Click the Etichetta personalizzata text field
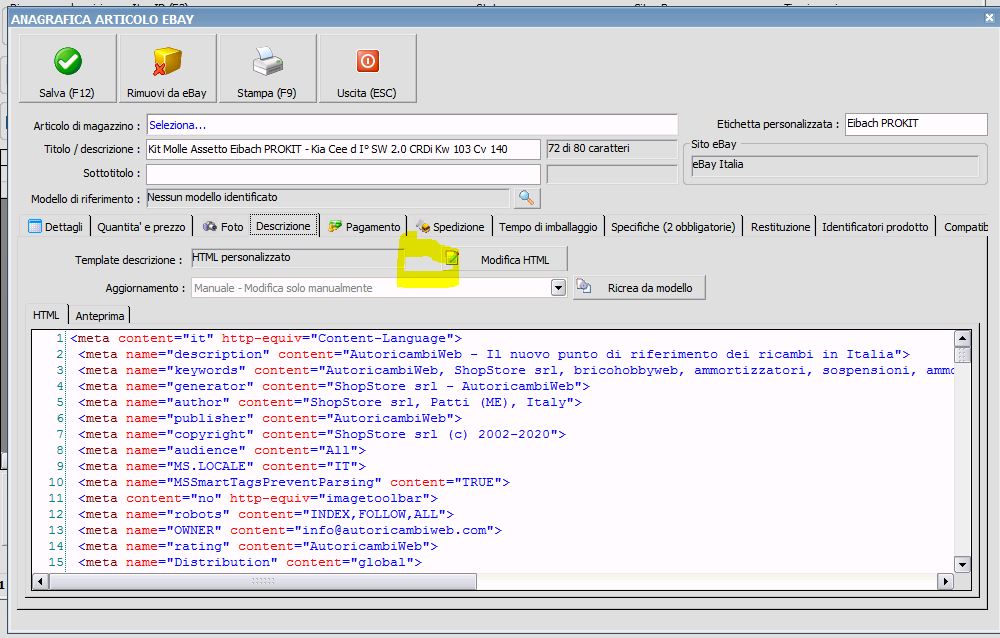 pos(915,124)
